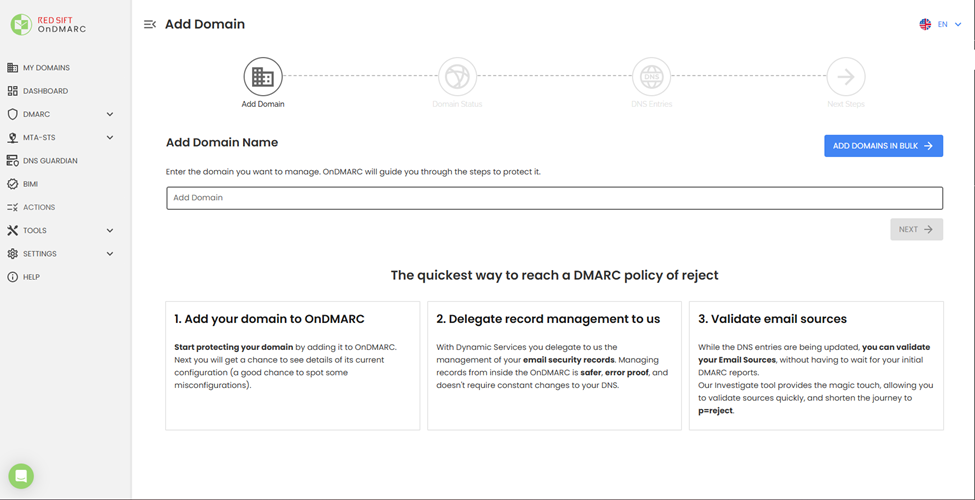Click the Settings gear icon
The width and height of the screenshot is (975, 500).
(12, 254)
